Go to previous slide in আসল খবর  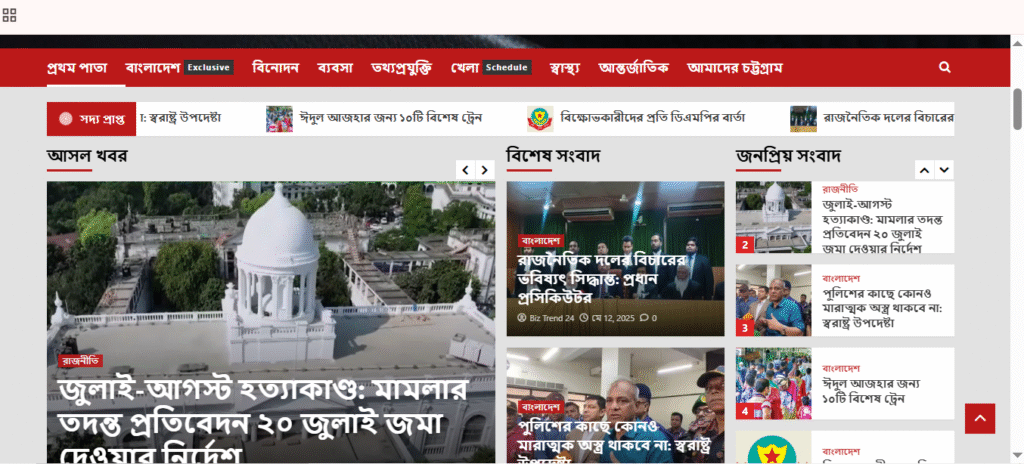[466, 170]
